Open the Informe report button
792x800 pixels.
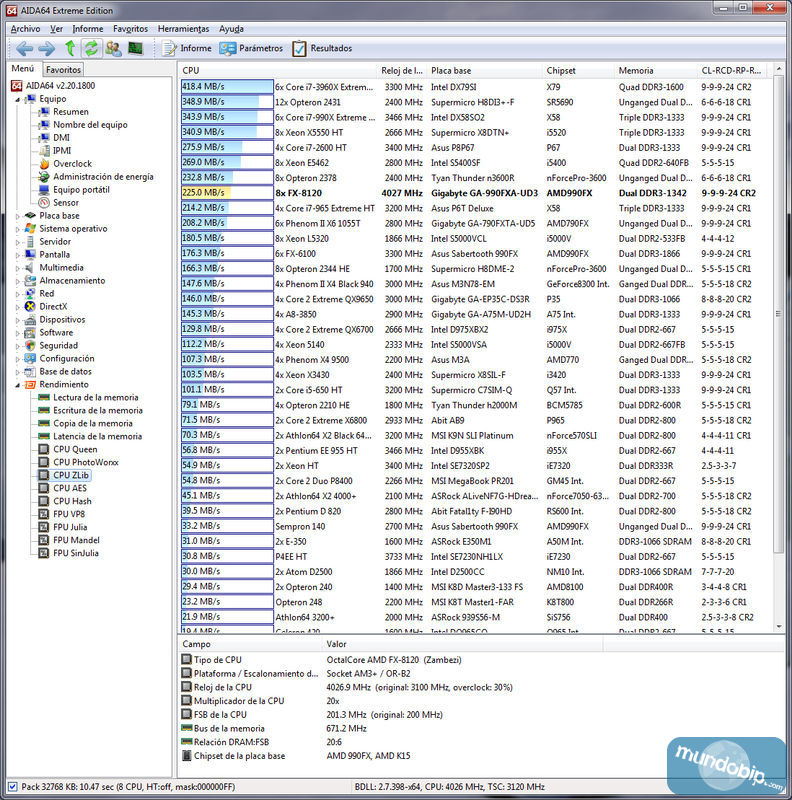pyautogui.click(x=187, y=48)
